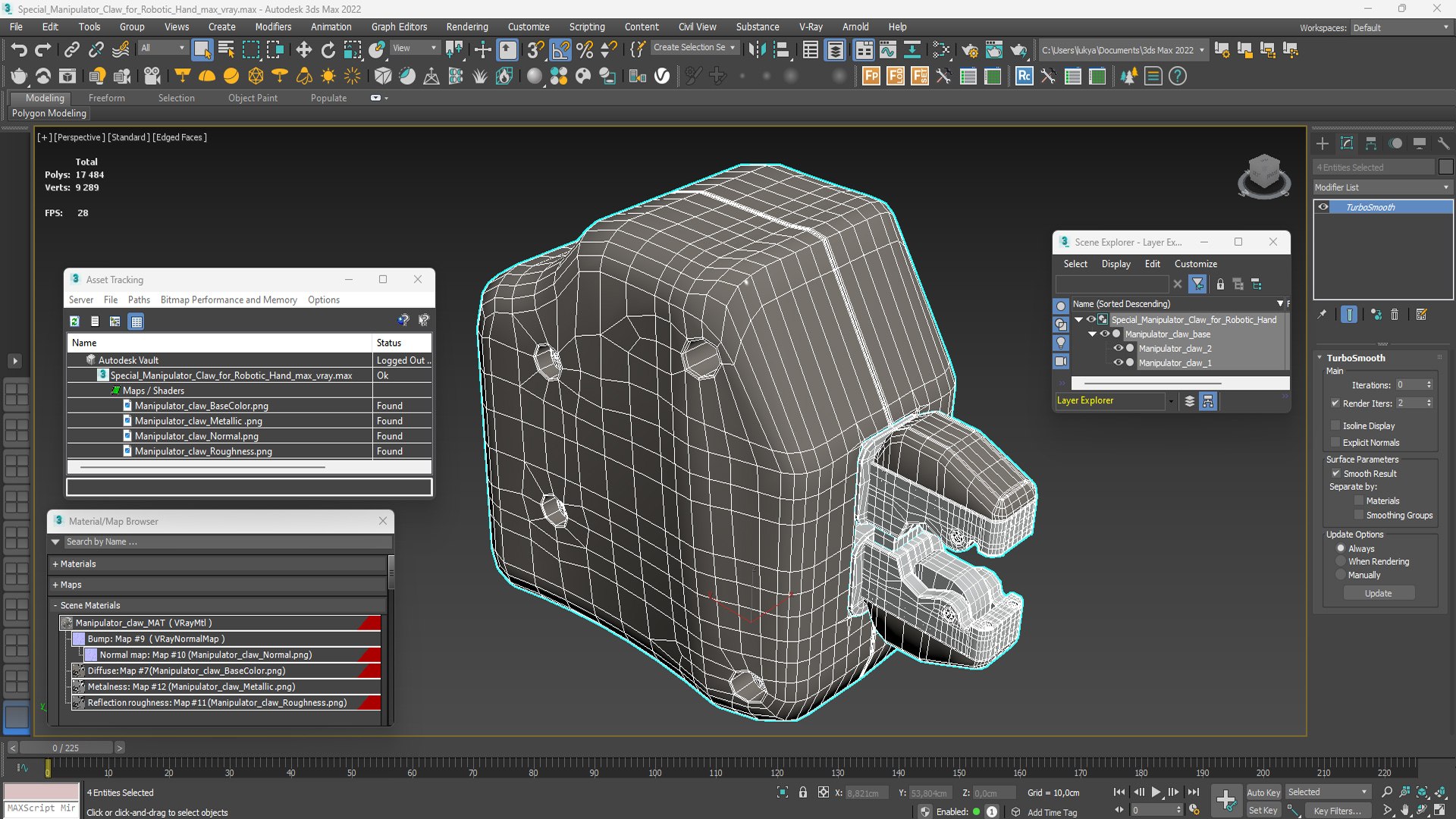The image size is (1456, 819).
Task: Click the Refresh icon in Asset Tracking
Action: (74, 322)
